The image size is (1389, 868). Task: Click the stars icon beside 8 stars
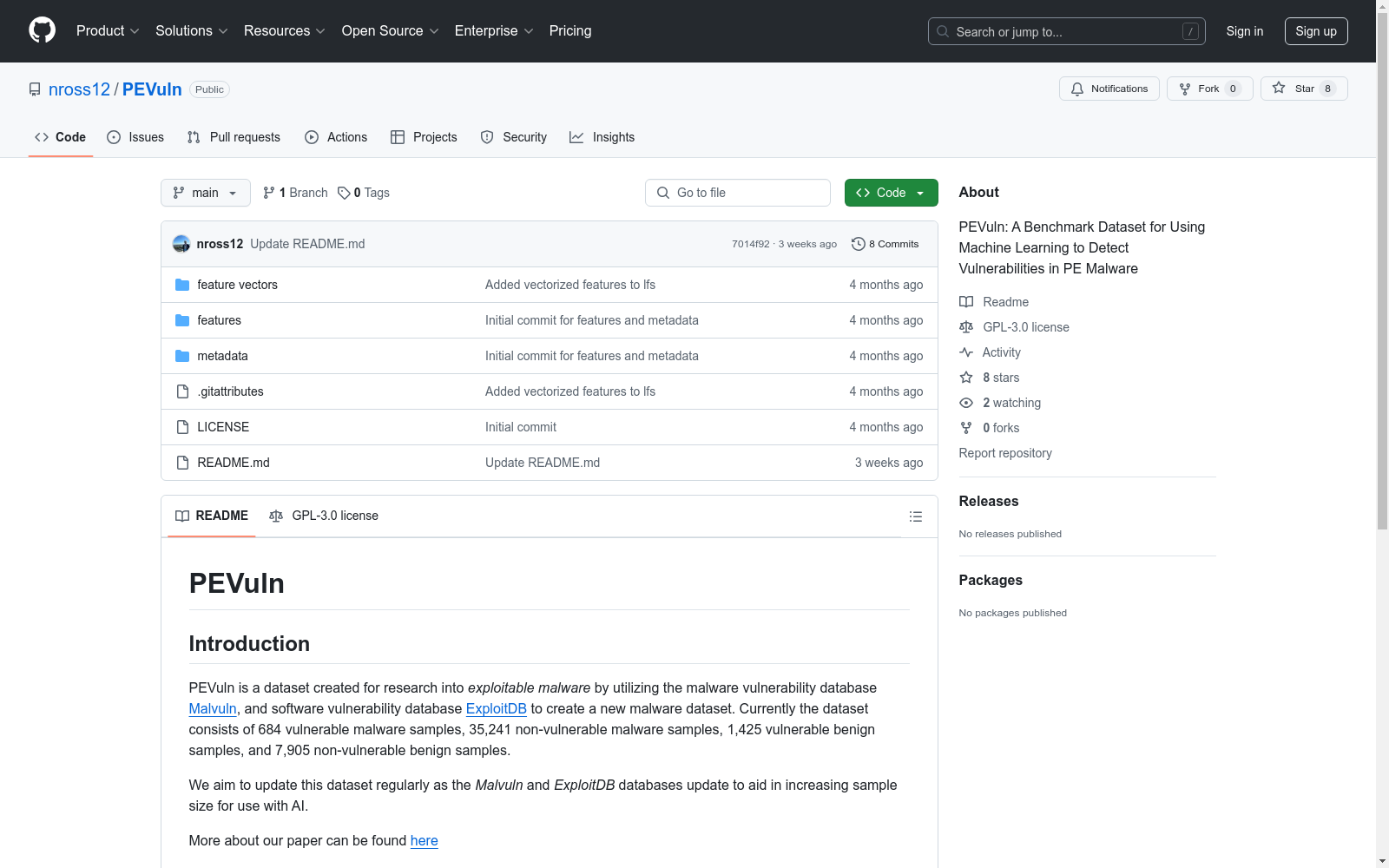pos(966,378)
